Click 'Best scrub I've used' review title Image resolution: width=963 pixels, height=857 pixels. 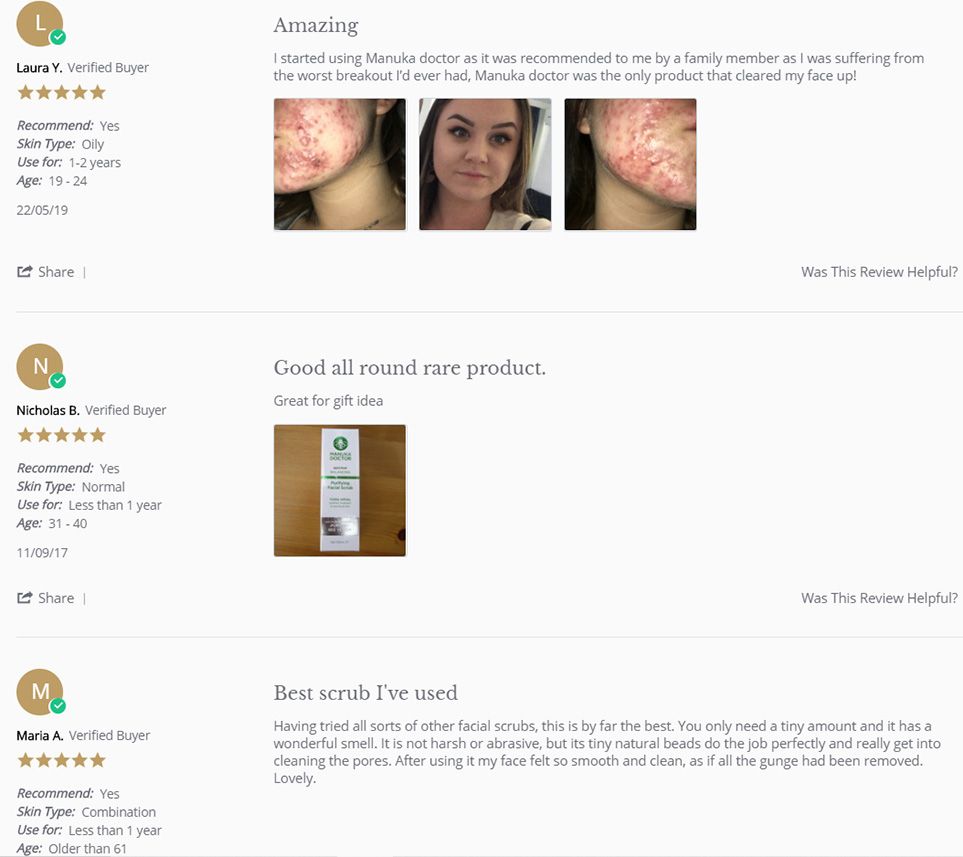[x=365, y=693]
